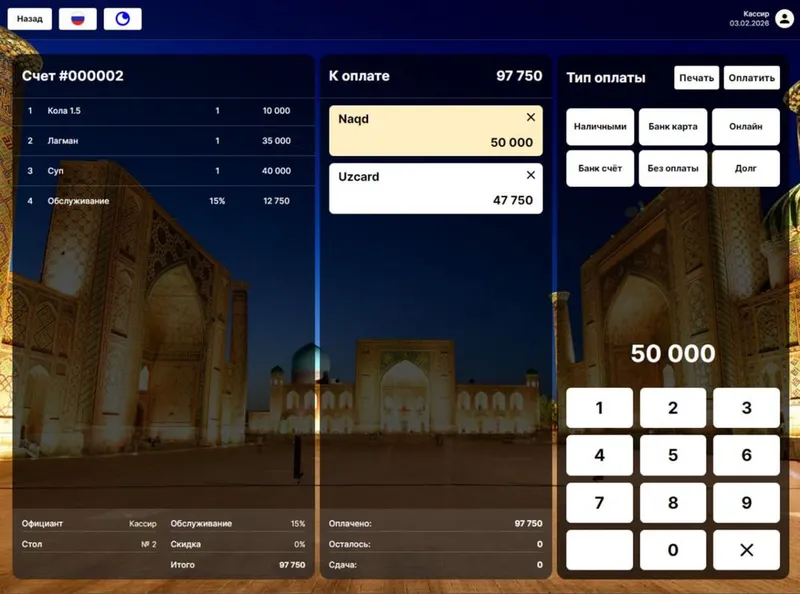
Task: Select the Лагман order line
Action: (x=163, y=141)
